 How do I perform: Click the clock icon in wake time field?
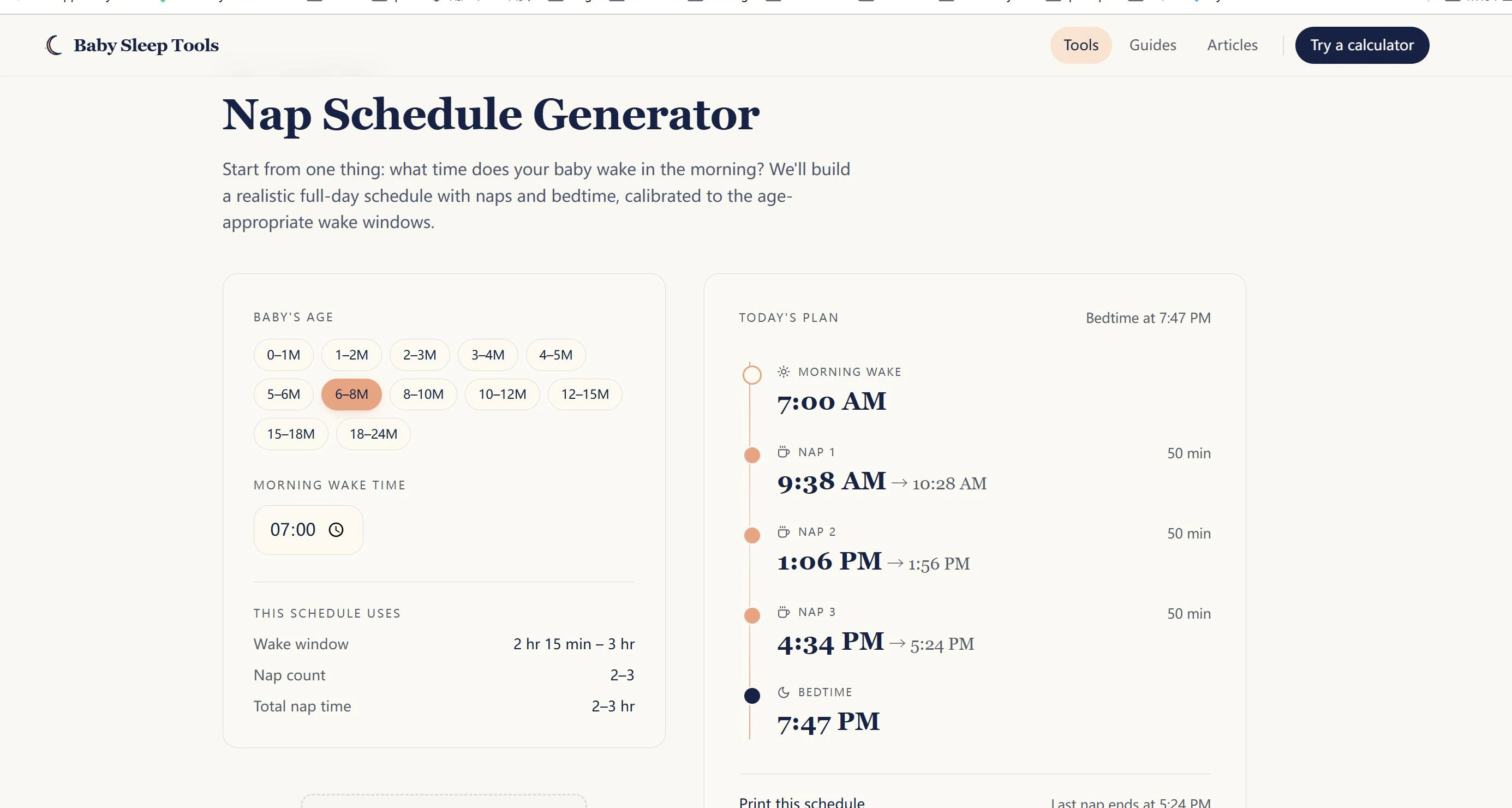336,530
